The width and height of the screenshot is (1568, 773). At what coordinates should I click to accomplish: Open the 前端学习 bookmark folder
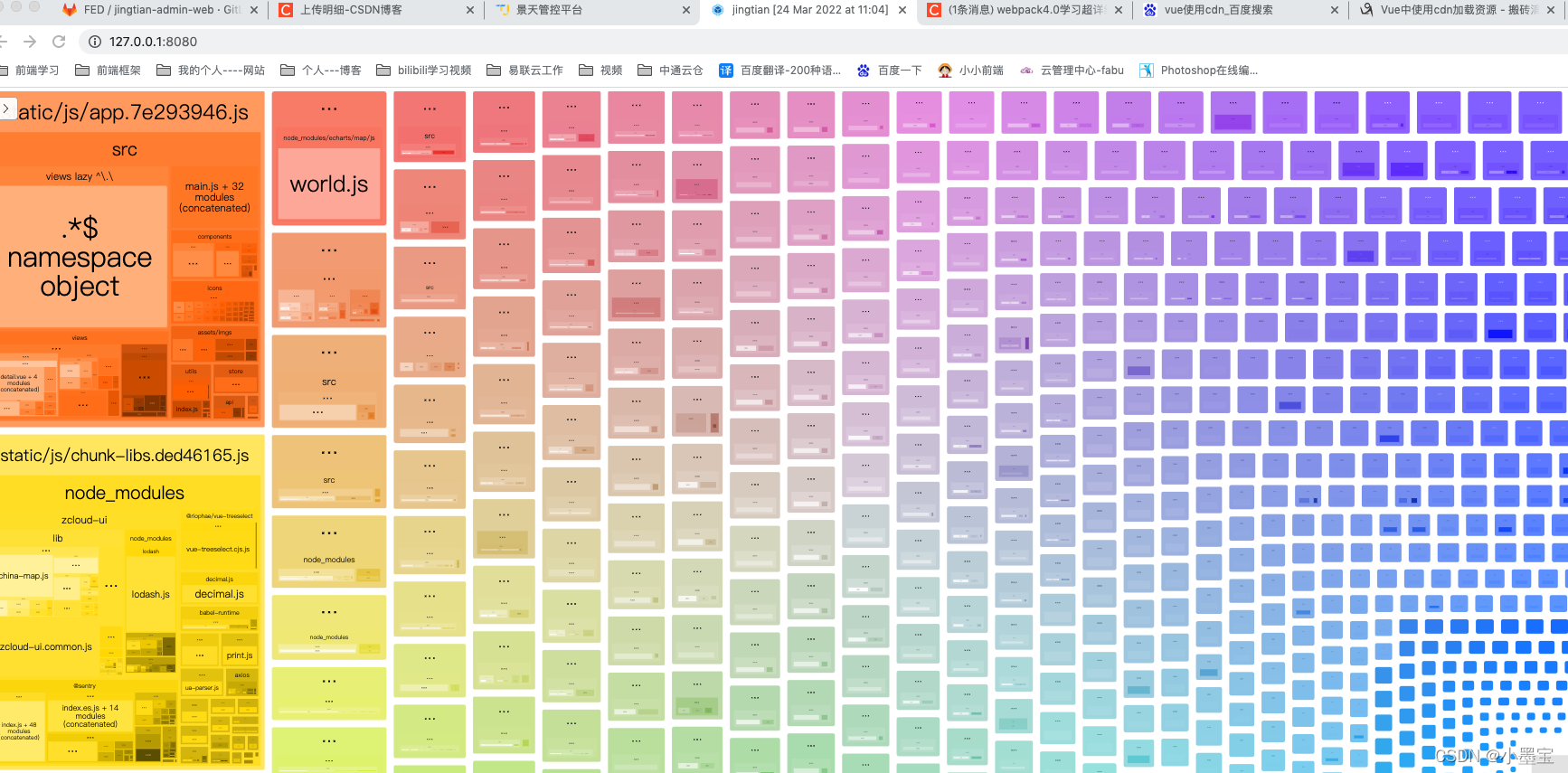(x=30, y=71)
